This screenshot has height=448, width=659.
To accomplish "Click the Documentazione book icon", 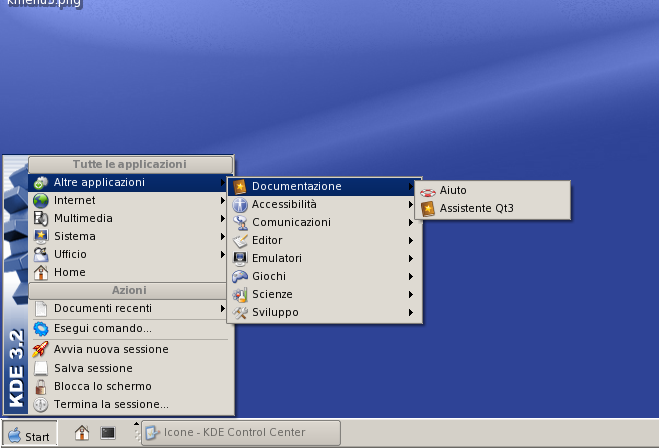I will click(240, 187).
